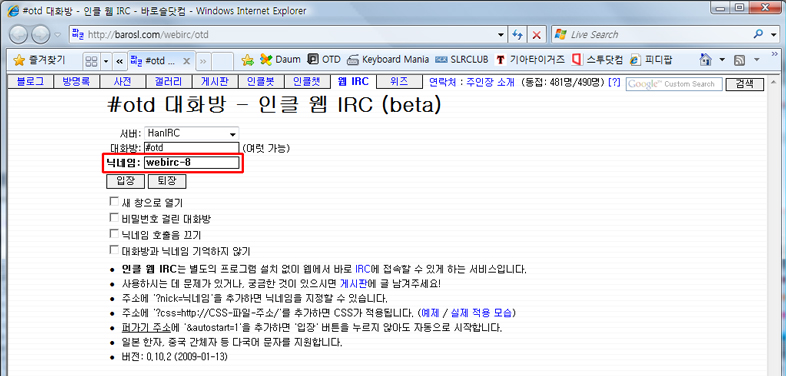Open the SLRCLUB favorites bar shortcut
This screenshot has height=376, width=786.
click(x=462, y=60)
